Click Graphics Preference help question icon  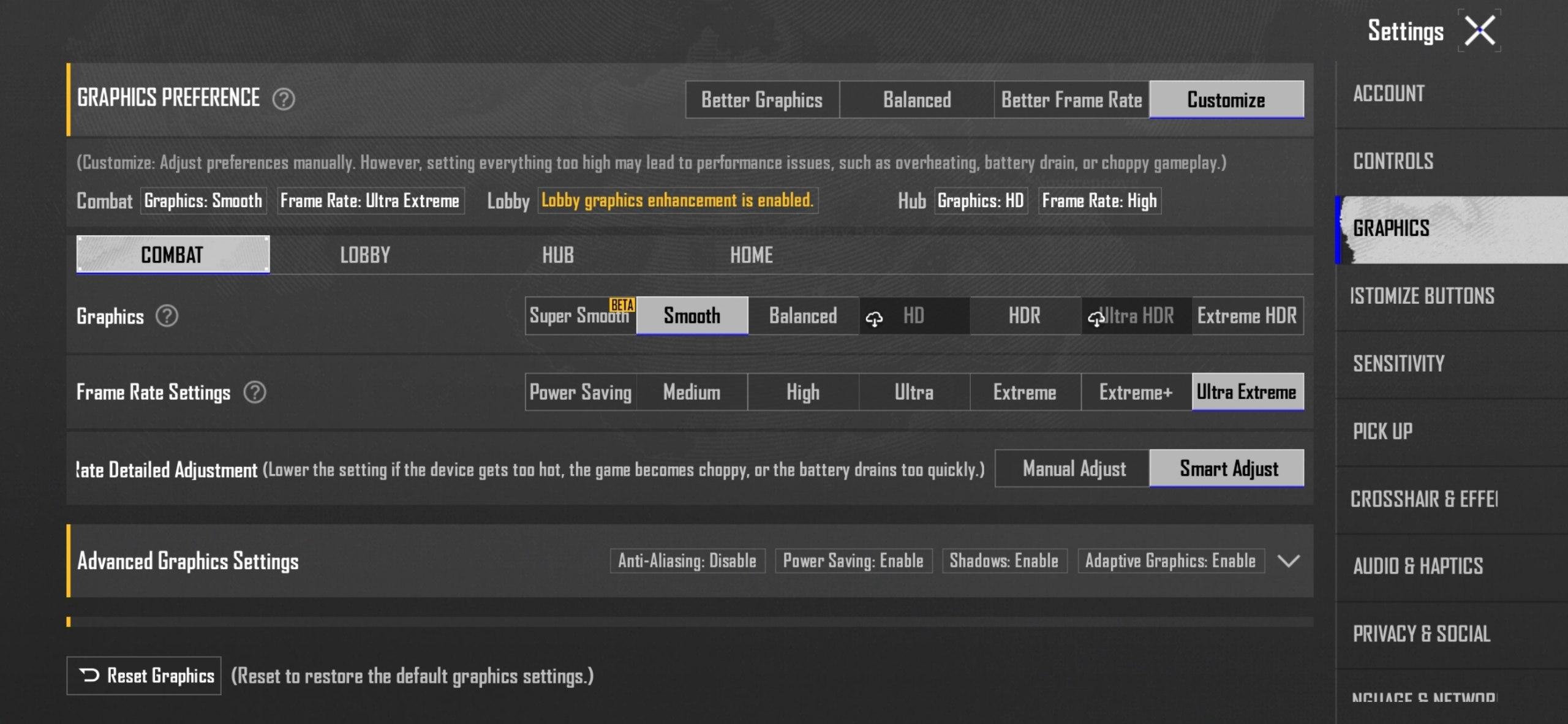tap(283, 99)
